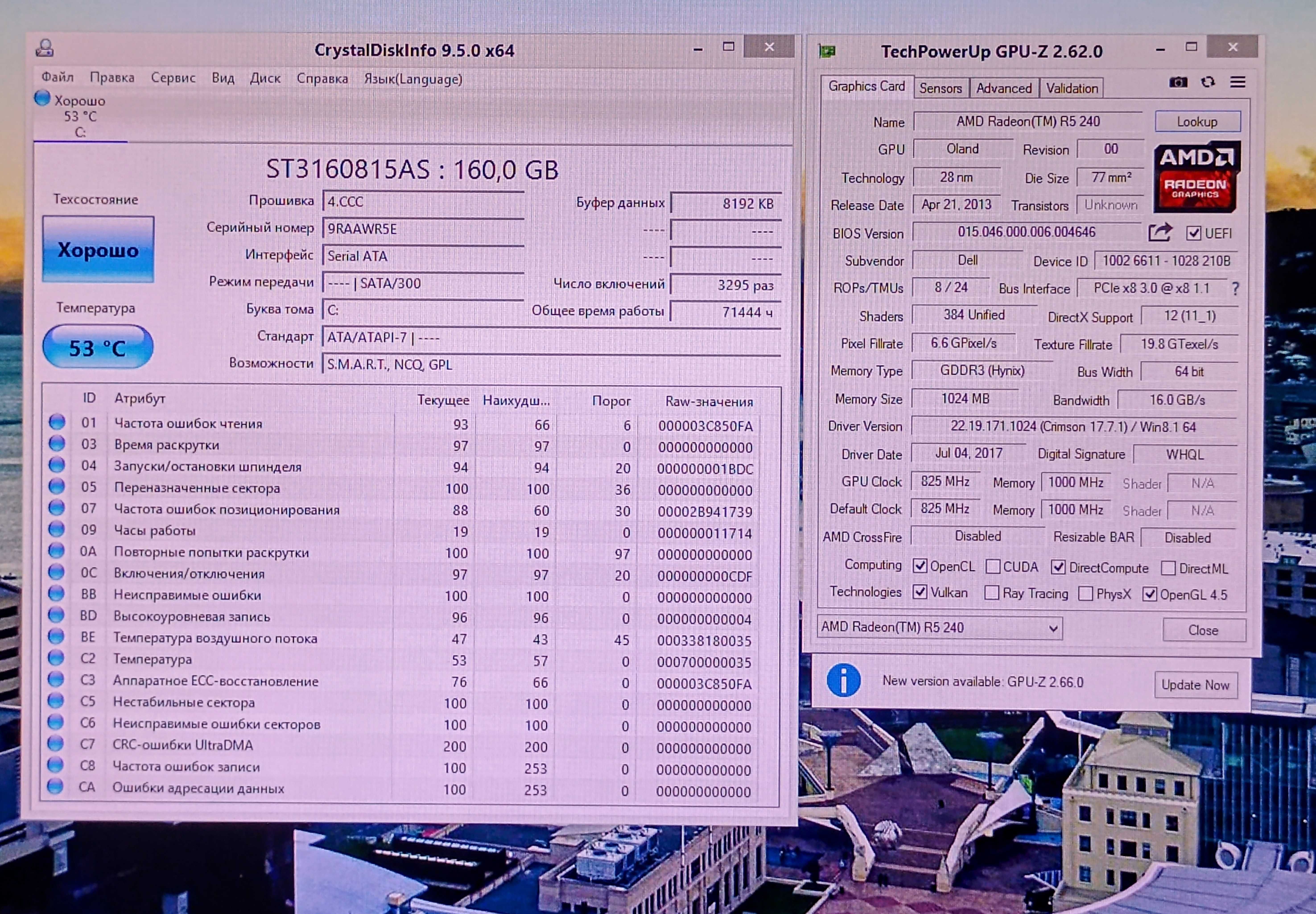Toggle the DirectCompute checkbox
The height and width of the screenshot is (914, 1316).
[1058, 567]
